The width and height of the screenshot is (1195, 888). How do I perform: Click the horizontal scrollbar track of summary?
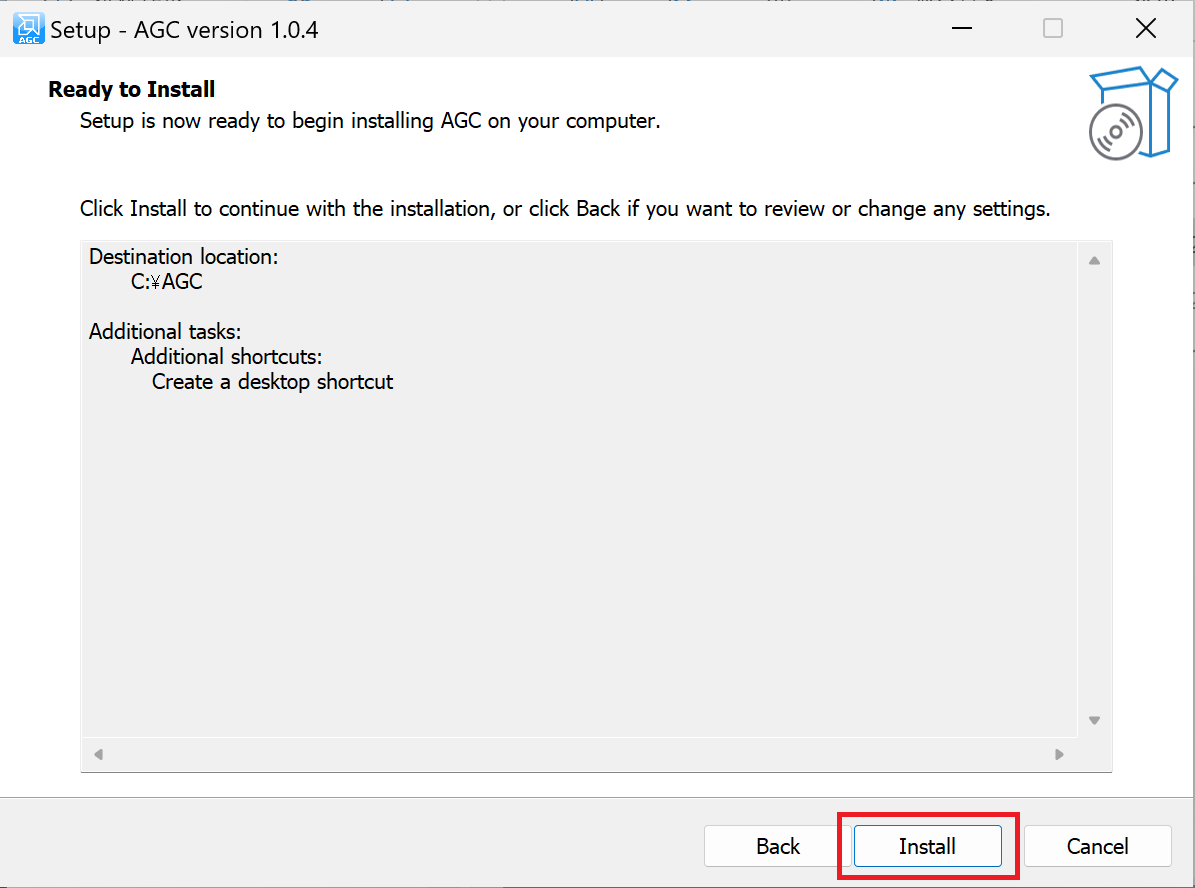(x=578, y=754)
